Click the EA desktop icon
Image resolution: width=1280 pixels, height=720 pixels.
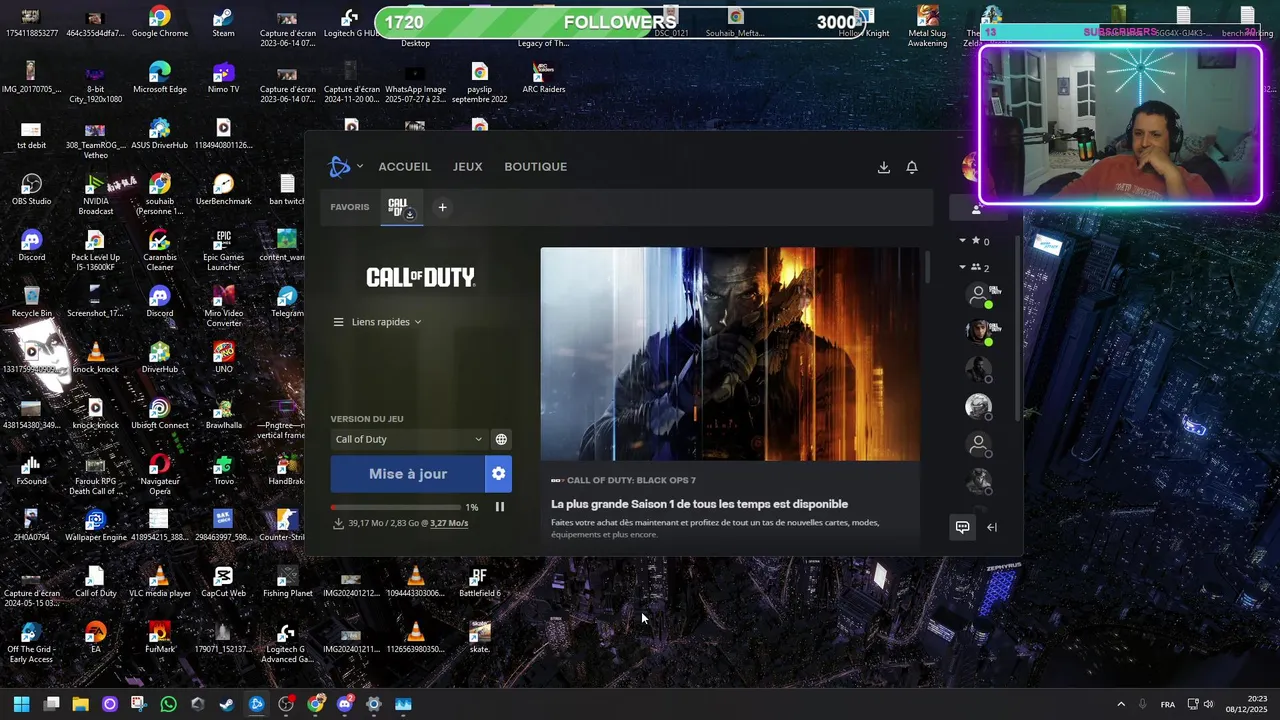tap(95, 638)
